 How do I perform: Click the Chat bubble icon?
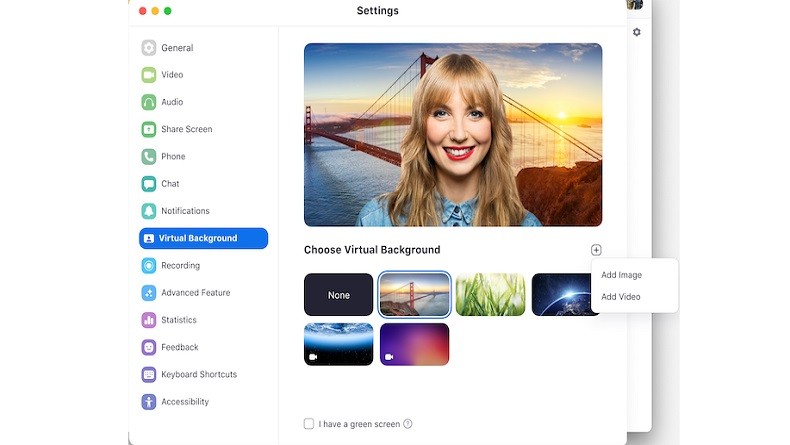[149, 184]
